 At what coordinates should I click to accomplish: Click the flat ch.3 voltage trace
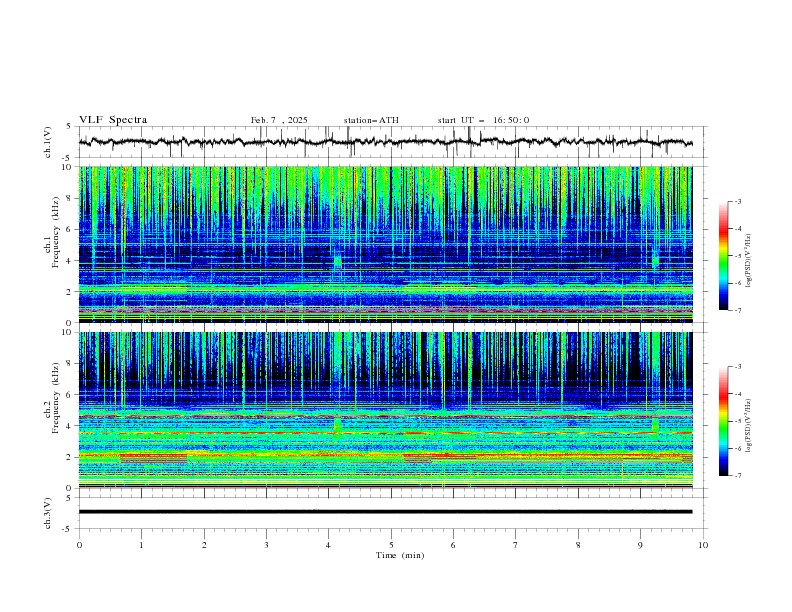coord(385,512)
